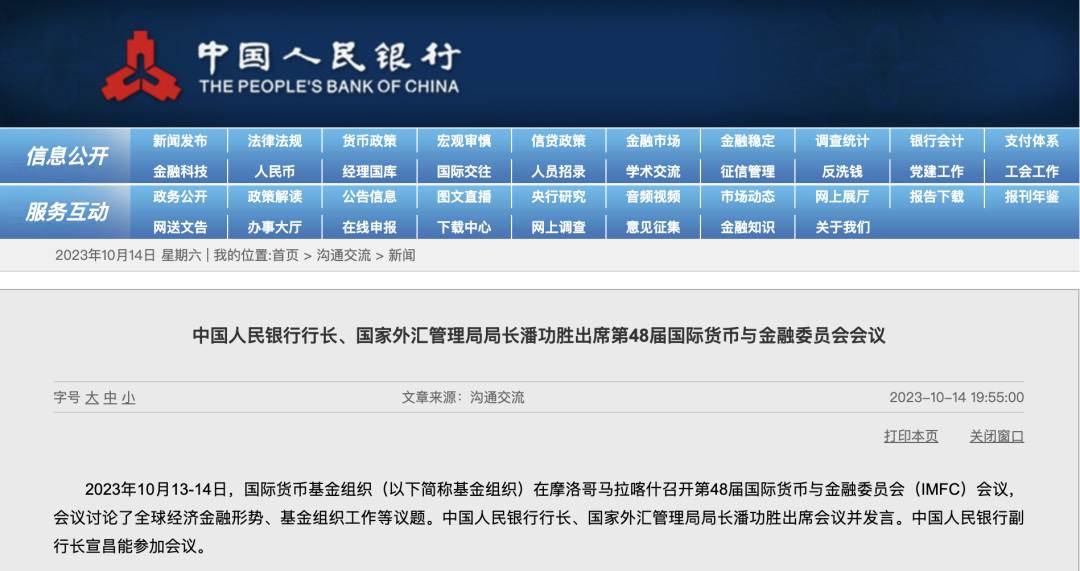The width and height of the screenshot is (1080, 571).
Task: Open 调查统计 section
Action: tap(842, 141)
